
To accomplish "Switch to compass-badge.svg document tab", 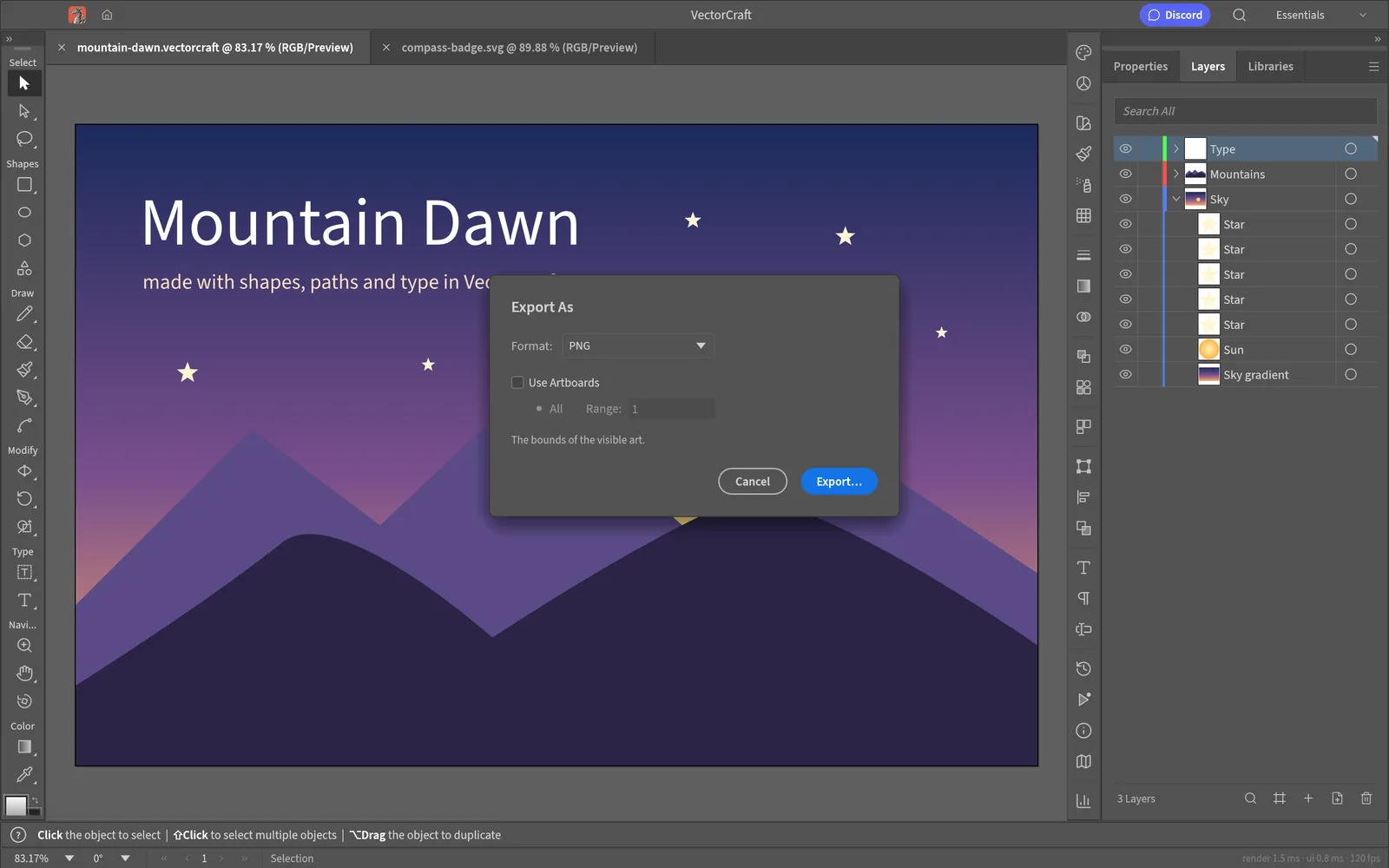I will 519,48.
